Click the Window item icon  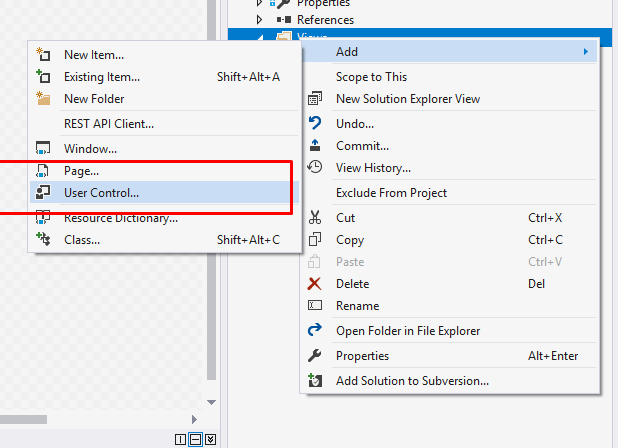42,149
